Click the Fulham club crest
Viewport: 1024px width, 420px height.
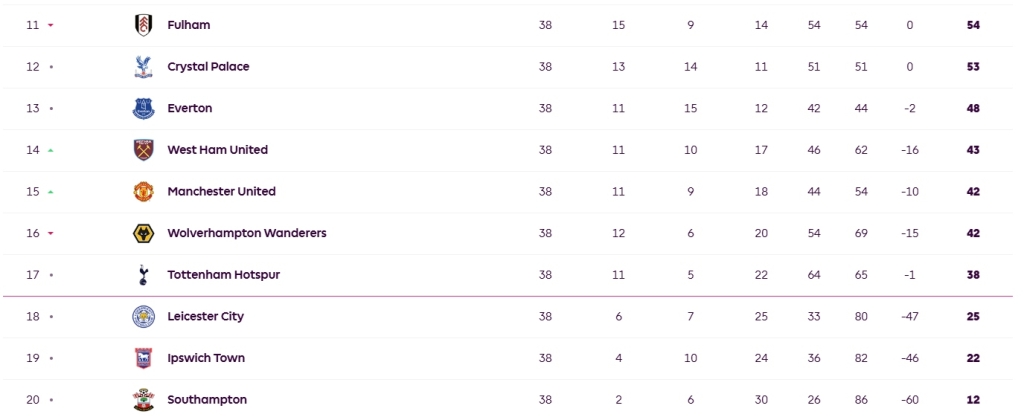(x=144, y=25)
